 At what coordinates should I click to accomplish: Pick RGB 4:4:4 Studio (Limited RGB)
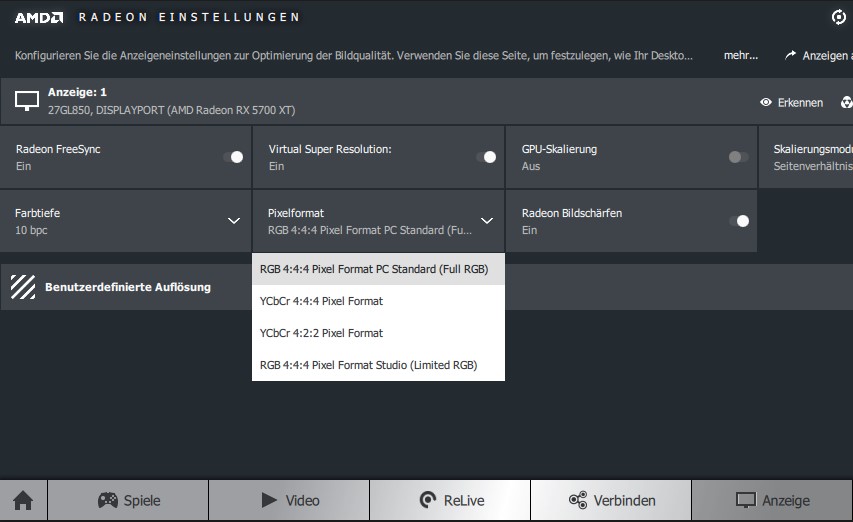coord(378,365)
